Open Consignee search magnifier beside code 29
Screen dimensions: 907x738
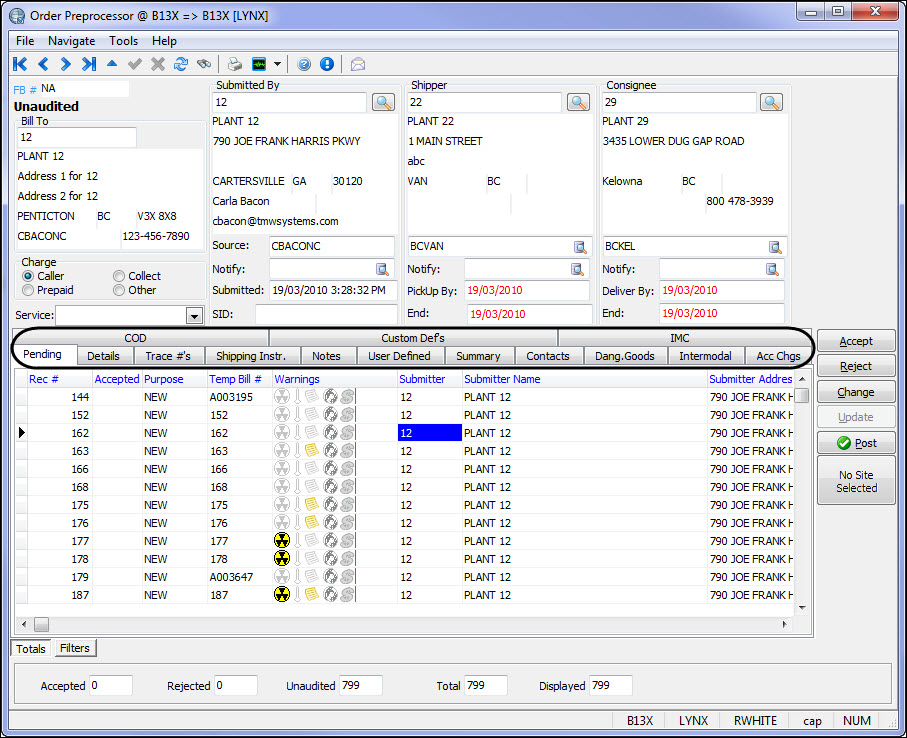tap(771, 102)
